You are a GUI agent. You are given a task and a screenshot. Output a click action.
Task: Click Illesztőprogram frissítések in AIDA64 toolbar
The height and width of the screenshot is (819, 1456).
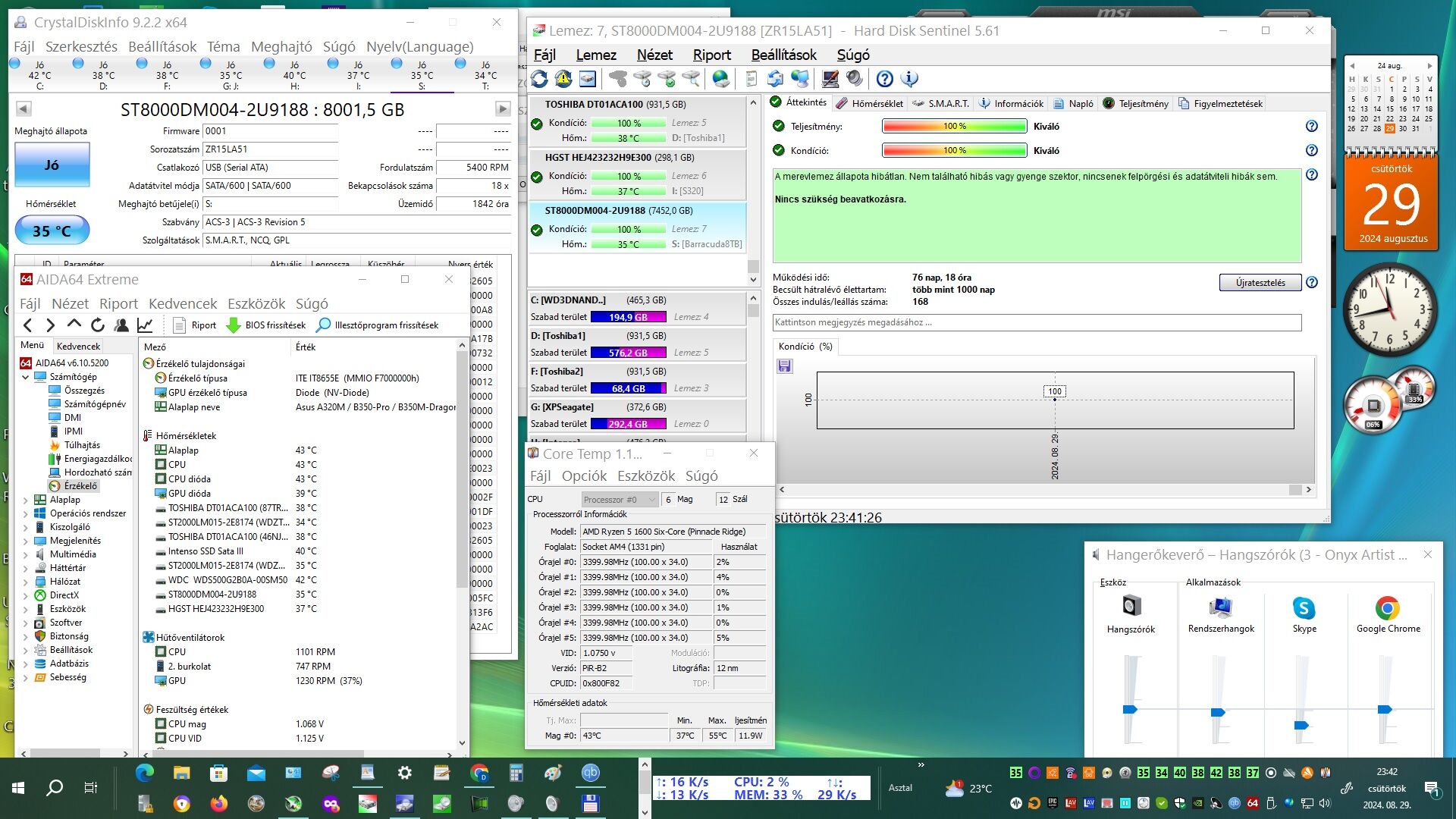click(x=378, y=325)
